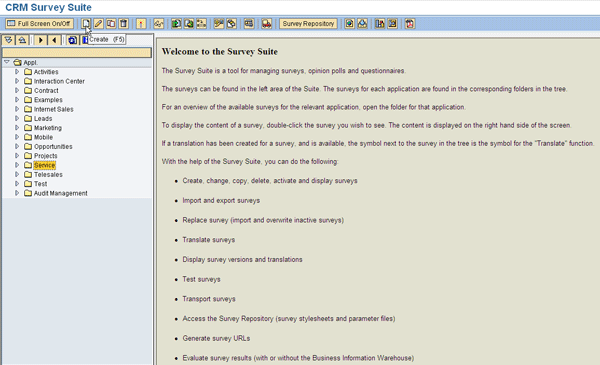This screenshot has width=600, height=365.
Task: Expand the Mobile folder arrow
Action: pos(17,137)
